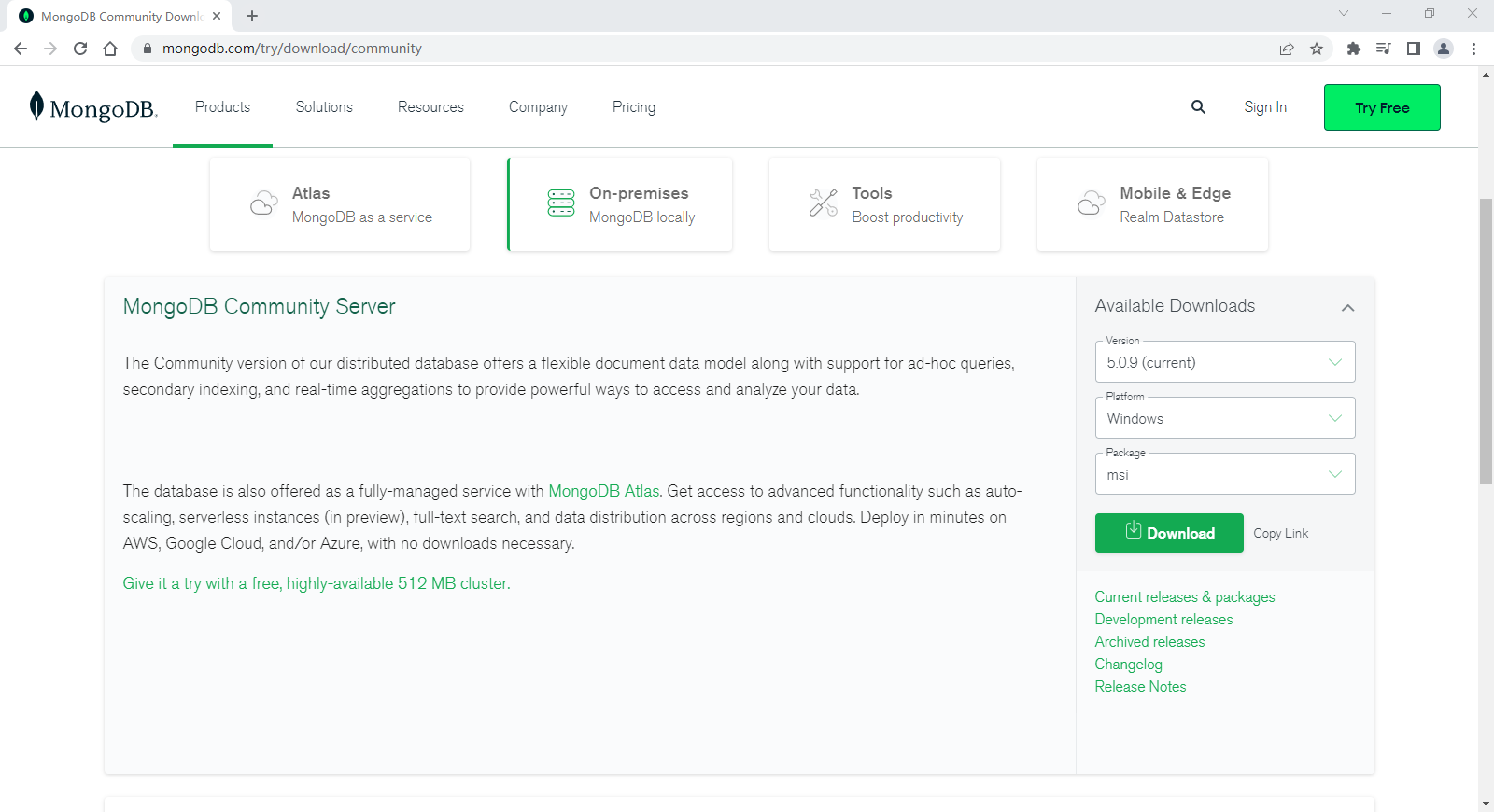Open the Products navigation menu
Viewport: 1494px width, 812px height.
[x=222, y=107]
